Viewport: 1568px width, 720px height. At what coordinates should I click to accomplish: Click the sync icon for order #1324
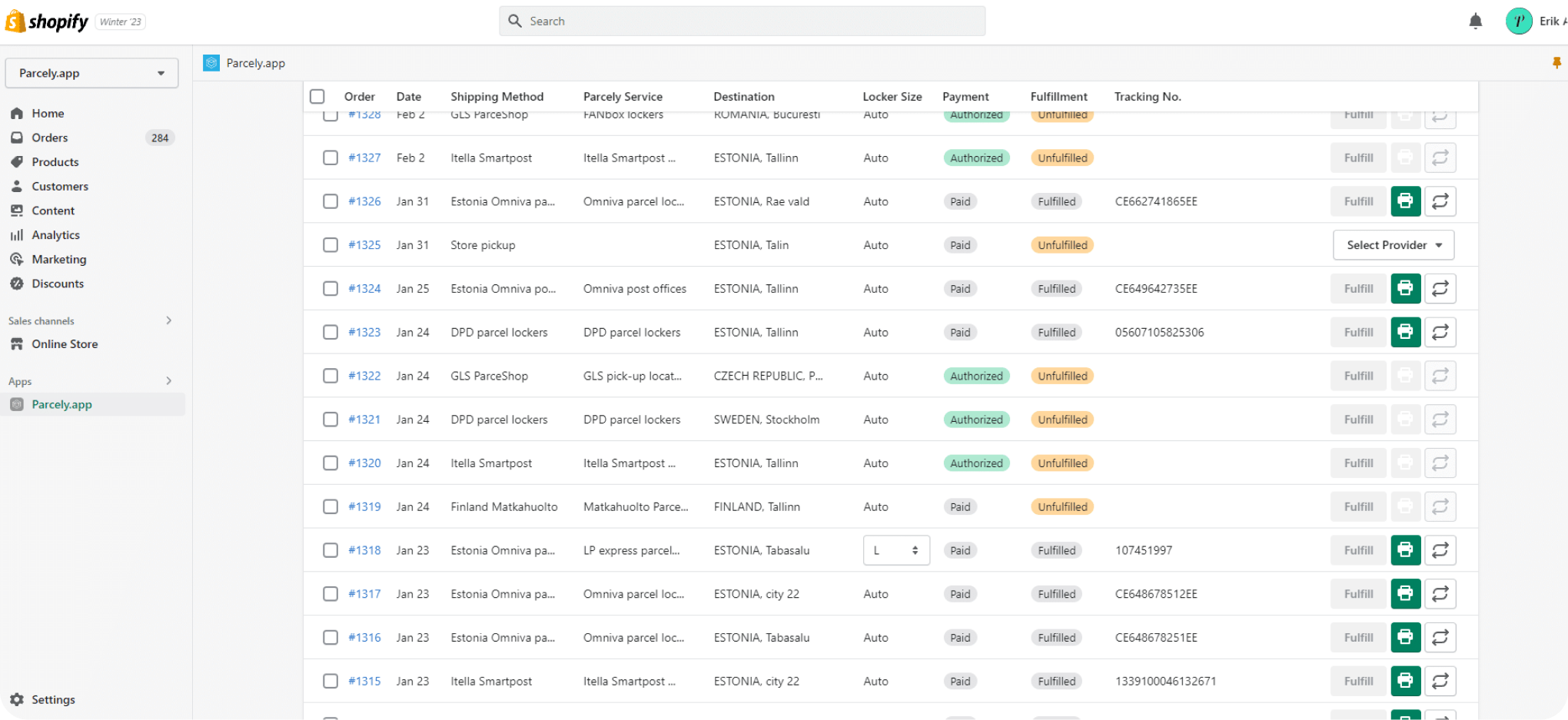point(1440,288)
